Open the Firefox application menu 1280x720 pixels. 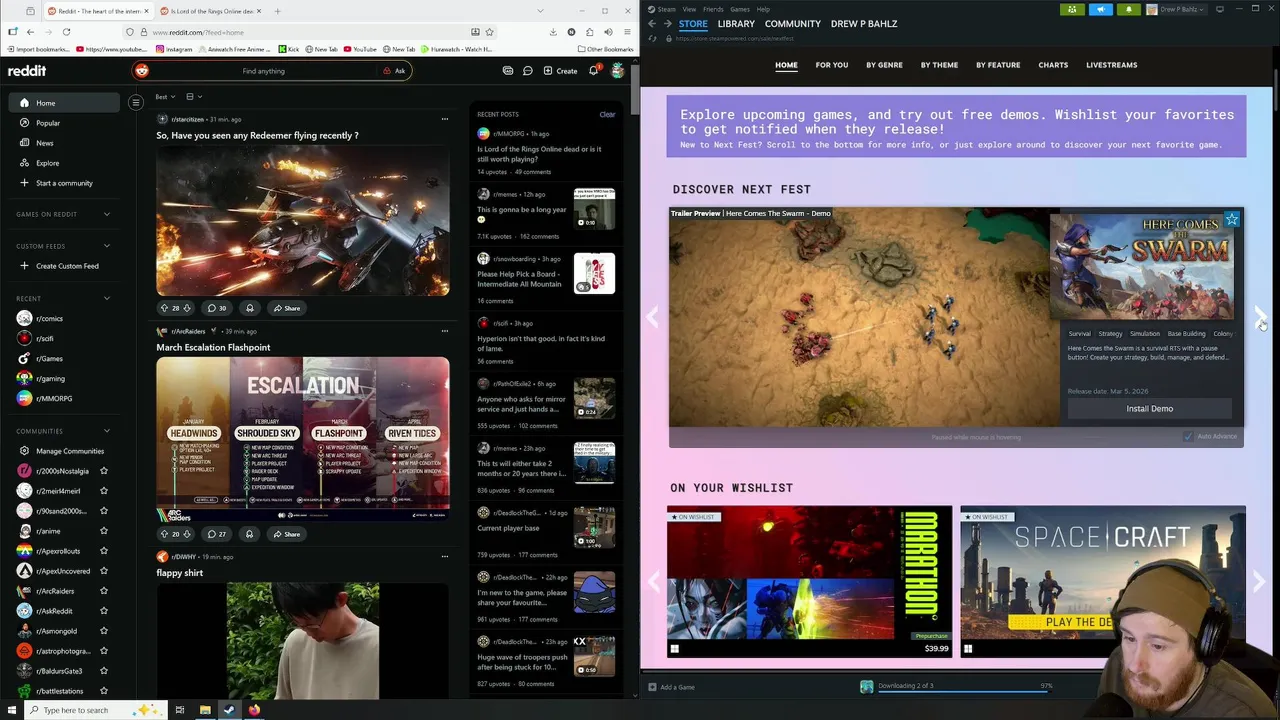(x=625, y=32)
